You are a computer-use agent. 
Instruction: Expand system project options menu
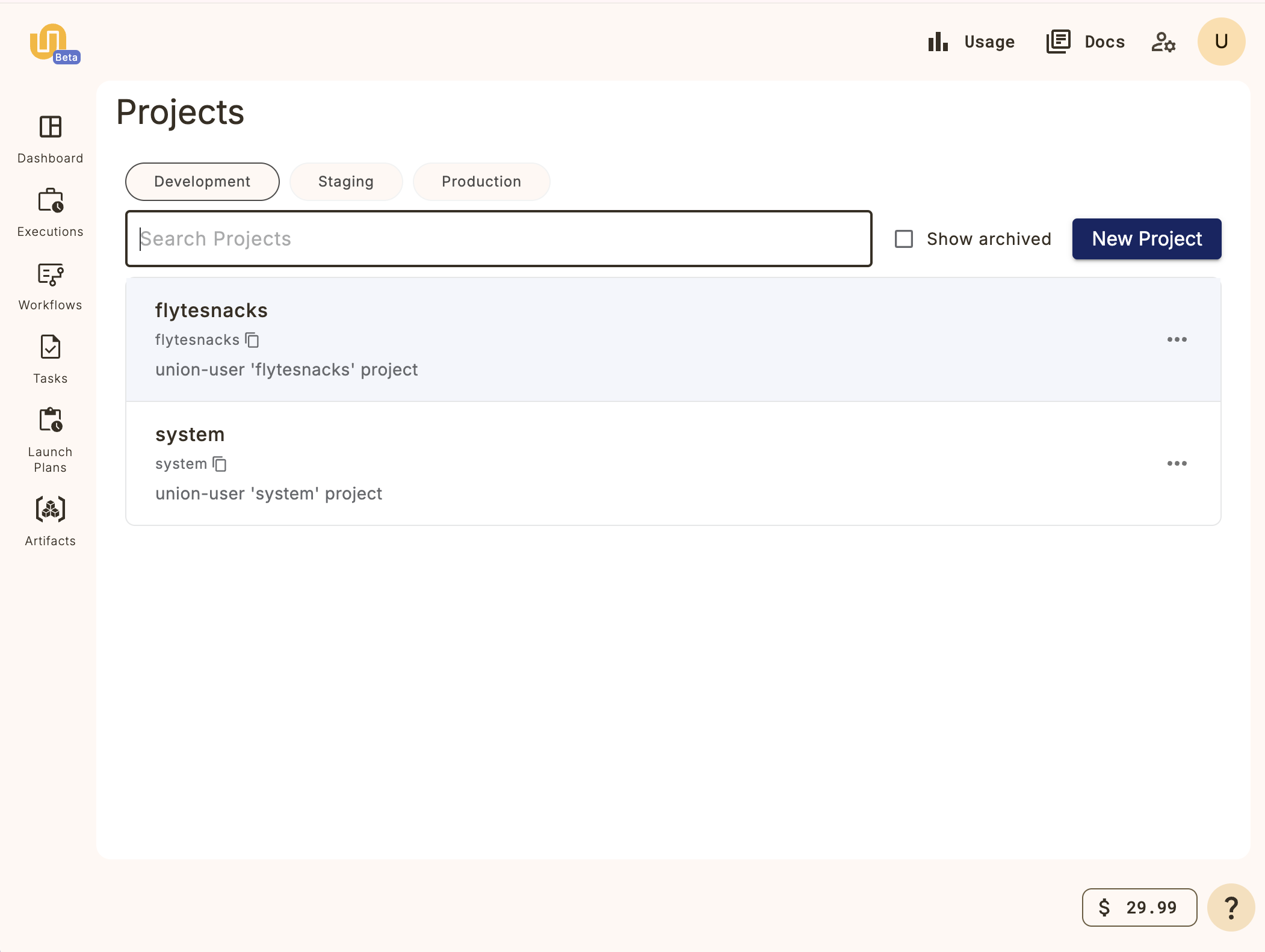(1177, 463)
